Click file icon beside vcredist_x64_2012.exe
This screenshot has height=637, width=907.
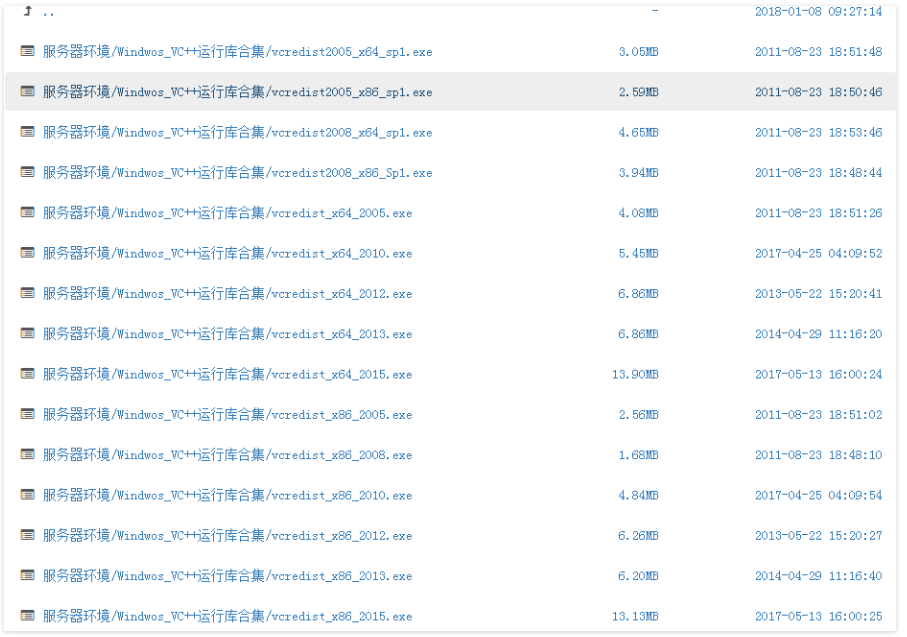(27, 294)
